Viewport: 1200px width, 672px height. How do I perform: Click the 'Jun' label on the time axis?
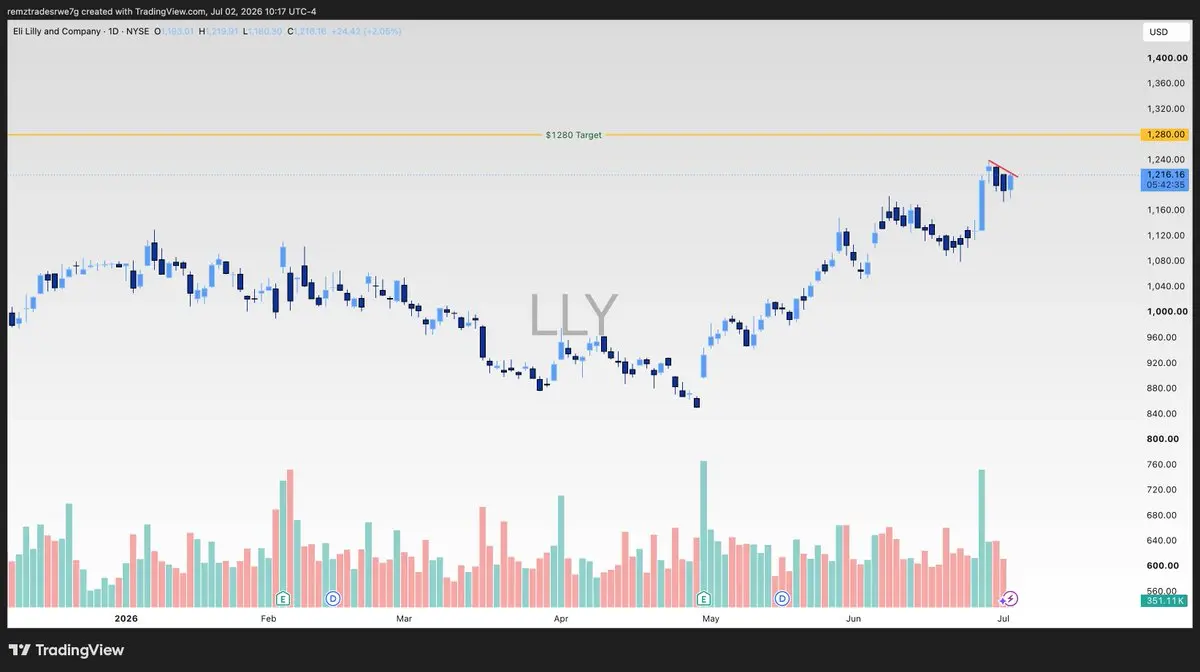854,619
